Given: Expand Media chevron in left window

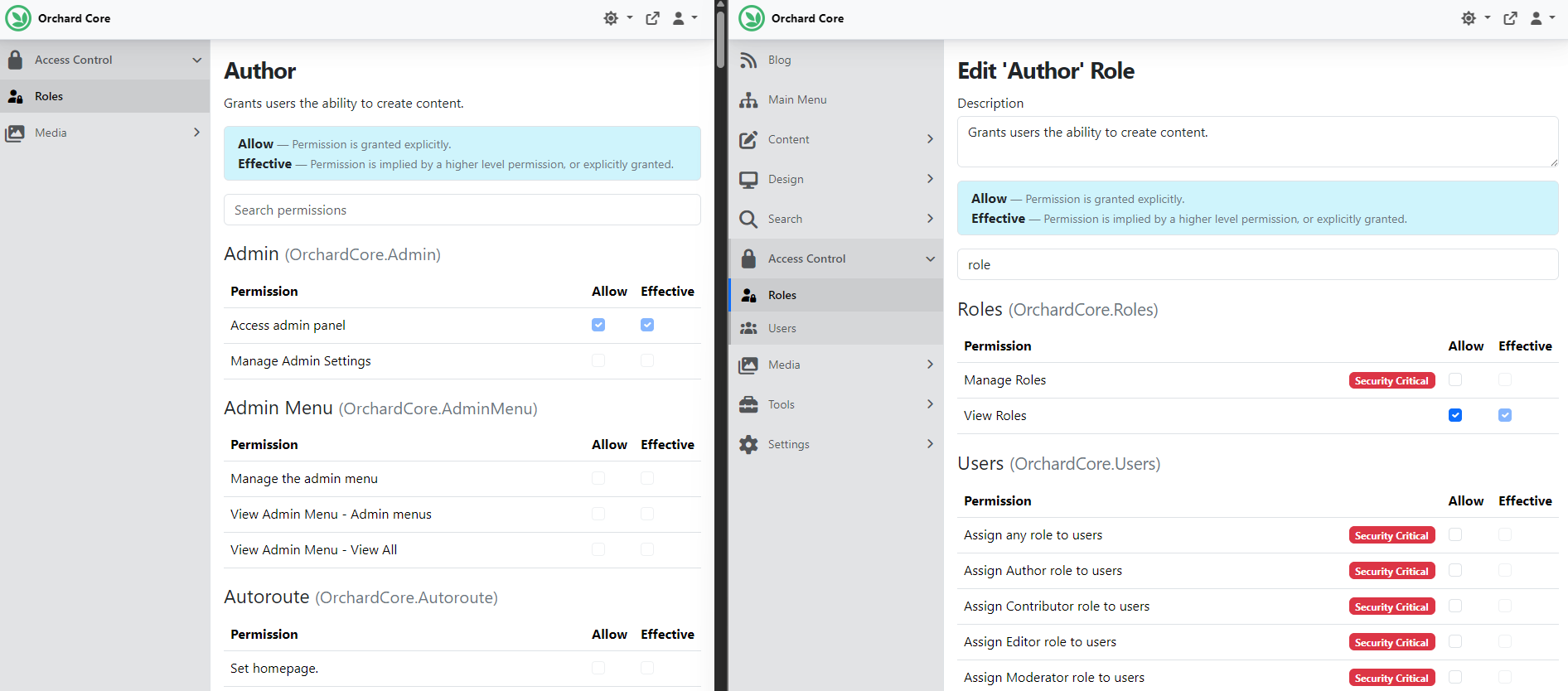Looking at the screenshot, I should (197, 133).
